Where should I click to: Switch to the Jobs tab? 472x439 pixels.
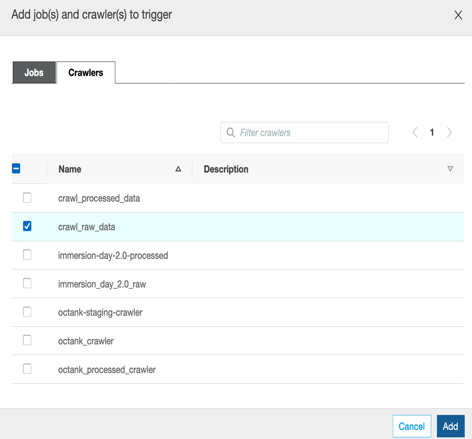34,72
